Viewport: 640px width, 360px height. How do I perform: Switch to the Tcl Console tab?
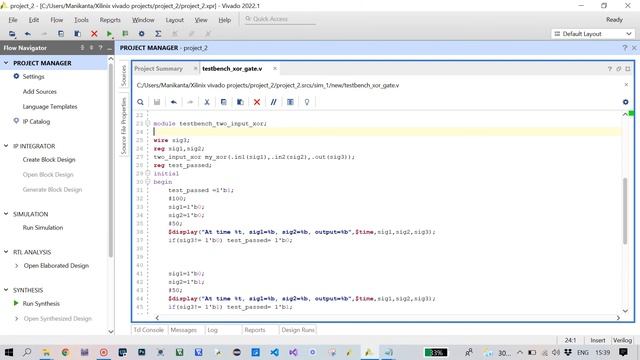(x=149, y=330)
